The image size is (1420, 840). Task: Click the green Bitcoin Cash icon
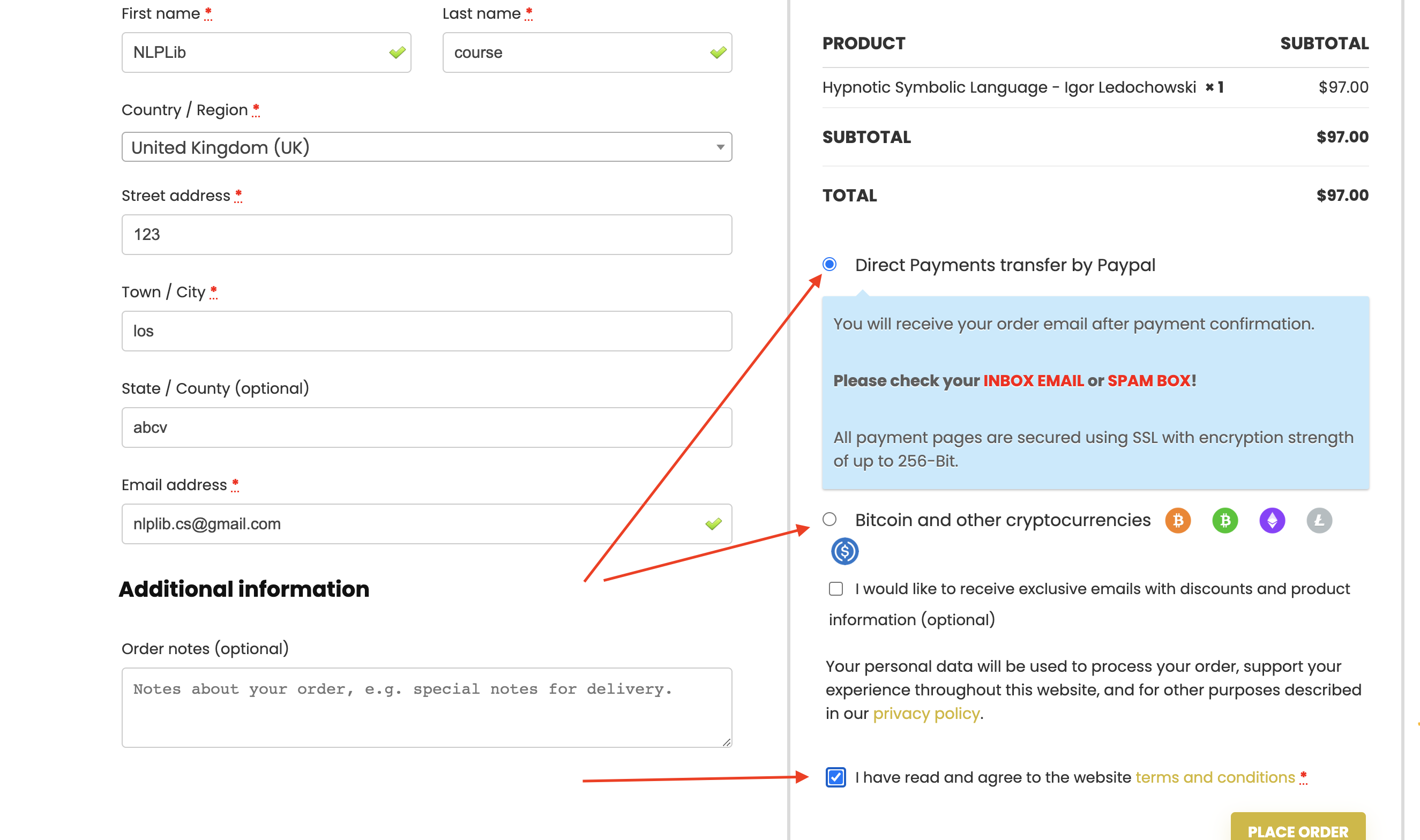1224,520
